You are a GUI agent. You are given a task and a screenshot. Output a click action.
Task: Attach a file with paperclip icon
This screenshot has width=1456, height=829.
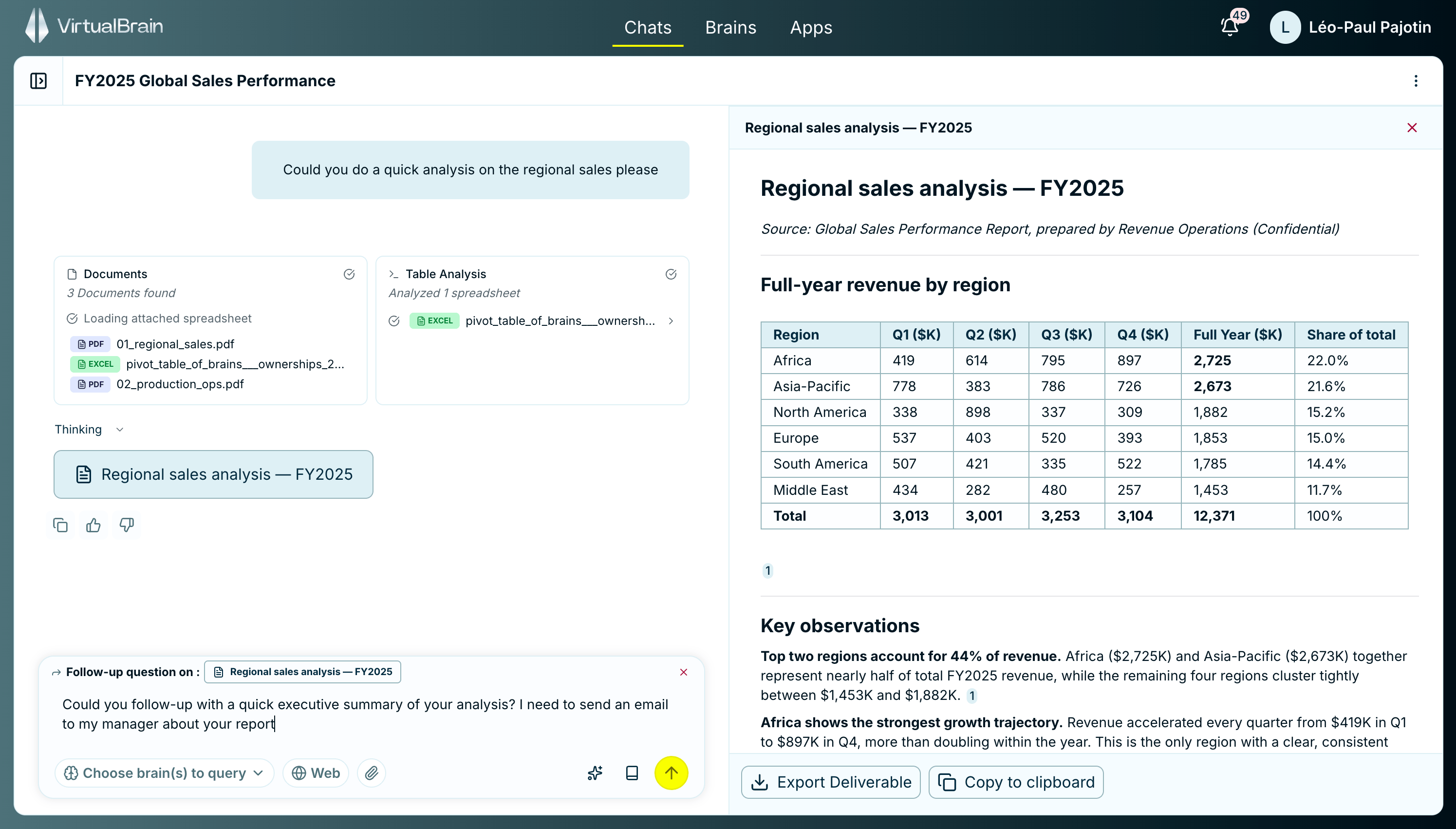[x=371, y=772]
